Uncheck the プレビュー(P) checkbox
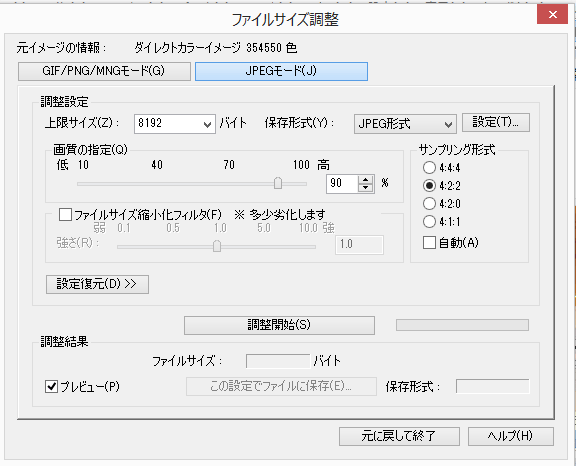 tap(51, 386)
